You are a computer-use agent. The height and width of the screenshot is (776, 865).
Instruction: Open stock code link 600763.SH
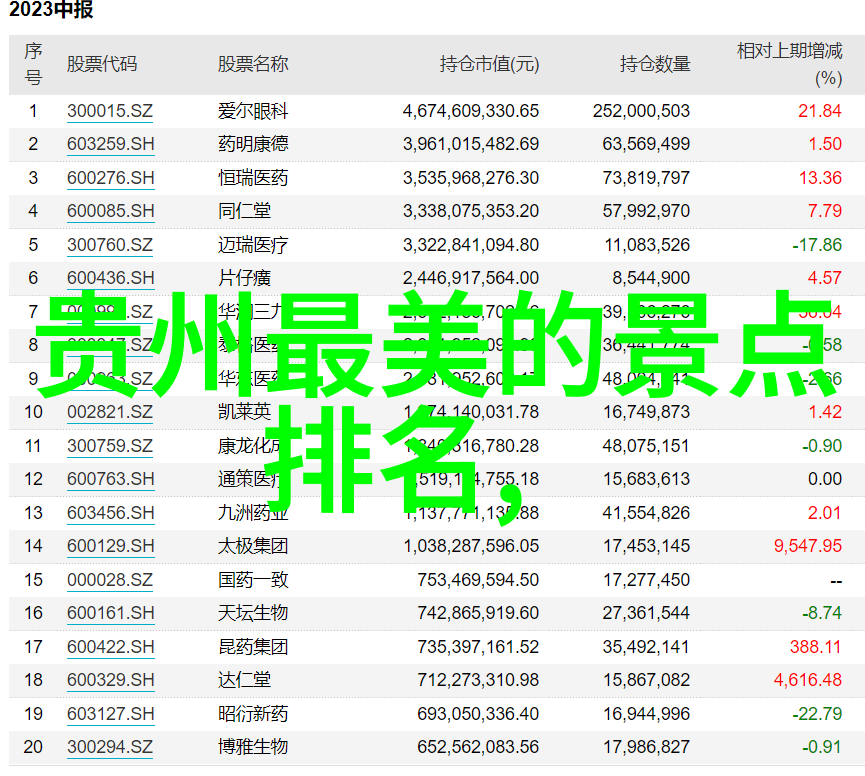click(x=110, y=479)
